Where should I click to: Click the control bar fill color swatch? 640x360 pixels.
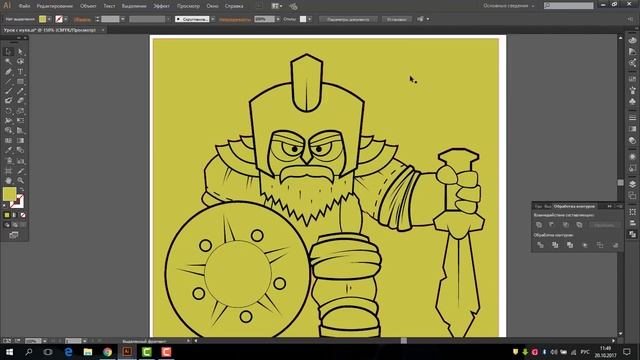click(42, 19)
